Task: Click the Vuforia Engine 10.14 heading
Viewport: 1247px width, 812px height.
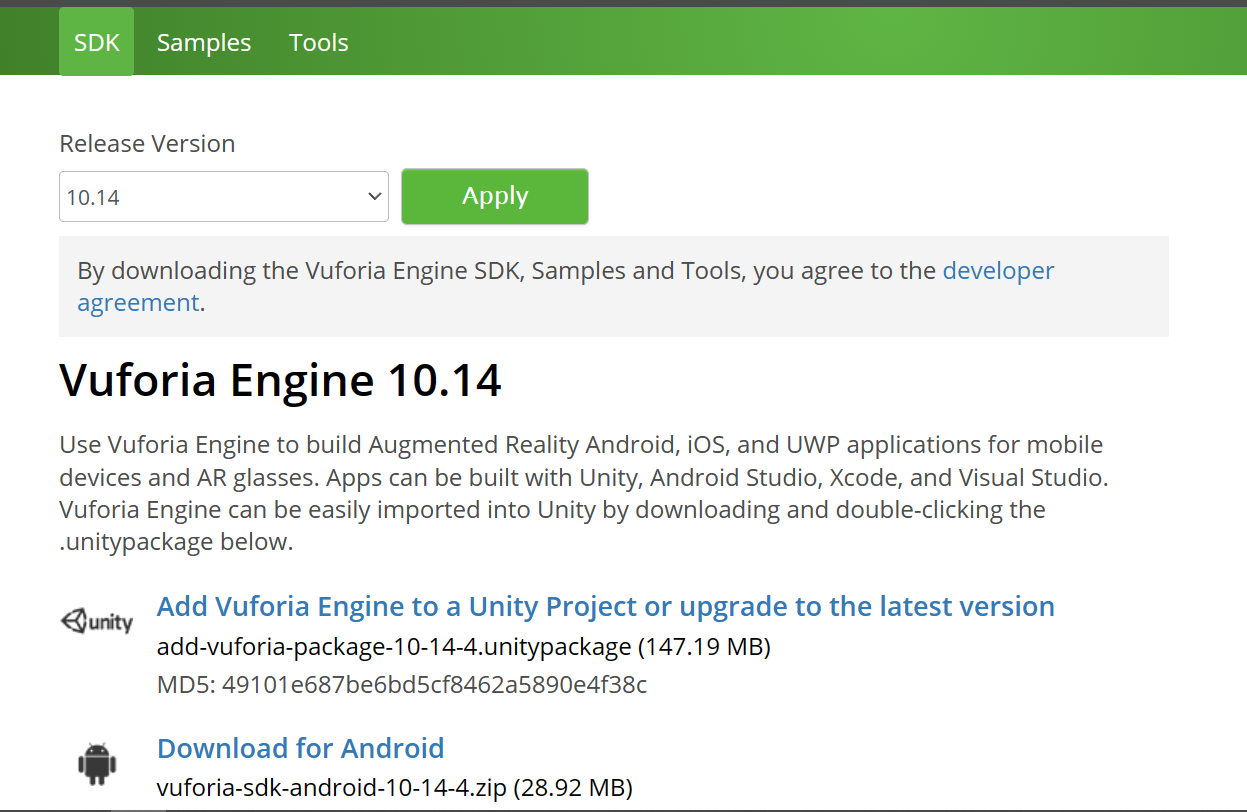Action: [280, 380]
